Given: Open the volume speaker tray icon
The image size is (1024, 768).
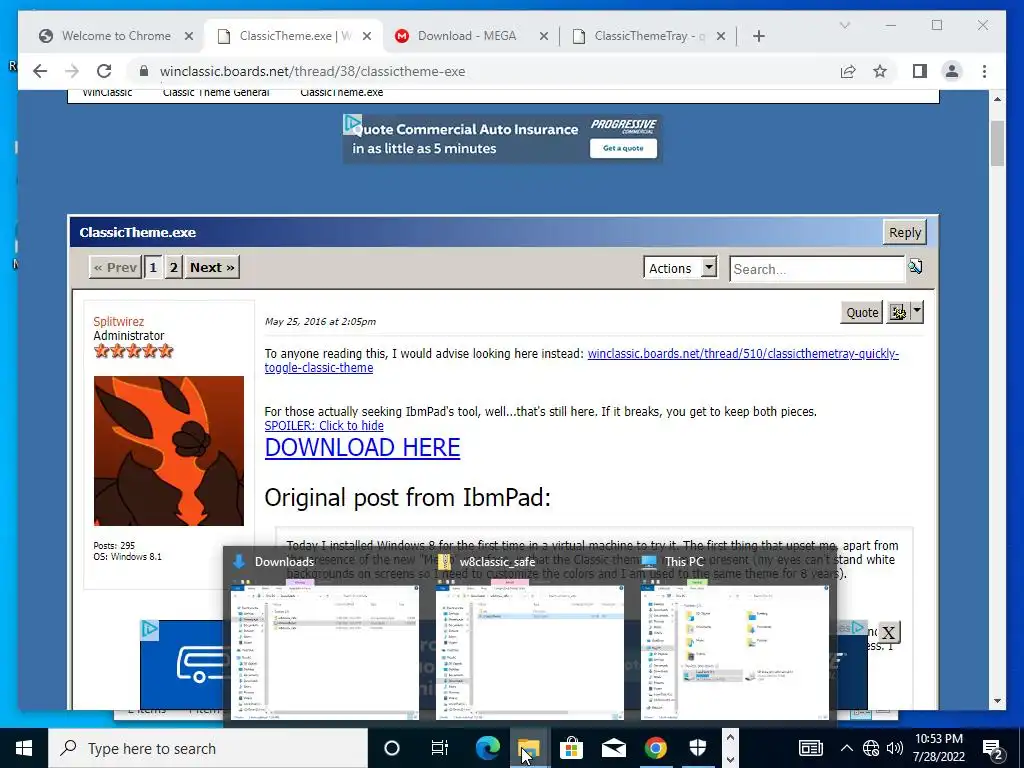Looking at the screenshot, I should [x=895, y=748].
